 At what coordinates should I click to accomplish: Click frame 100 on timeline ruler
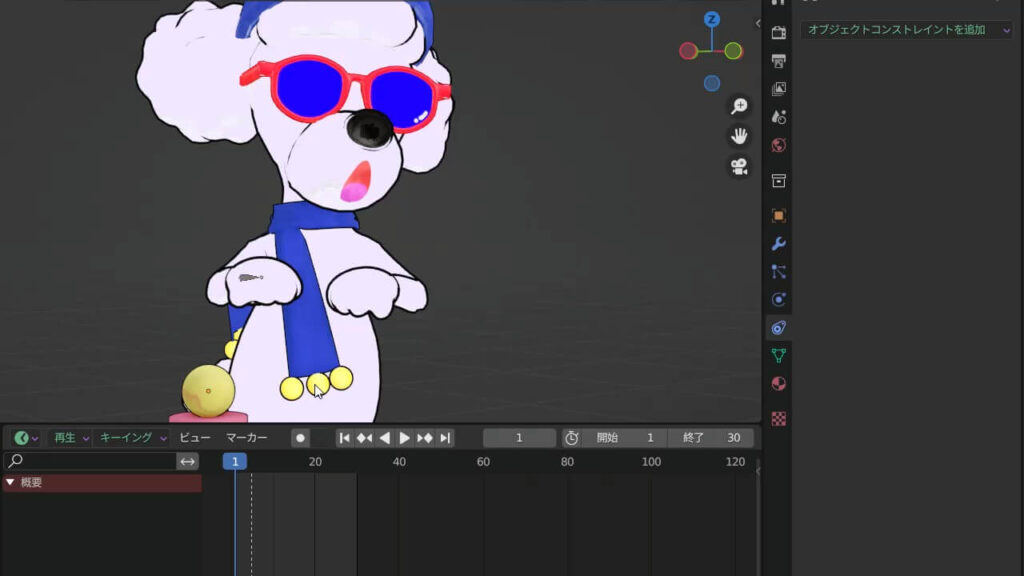tap(651, 462)
